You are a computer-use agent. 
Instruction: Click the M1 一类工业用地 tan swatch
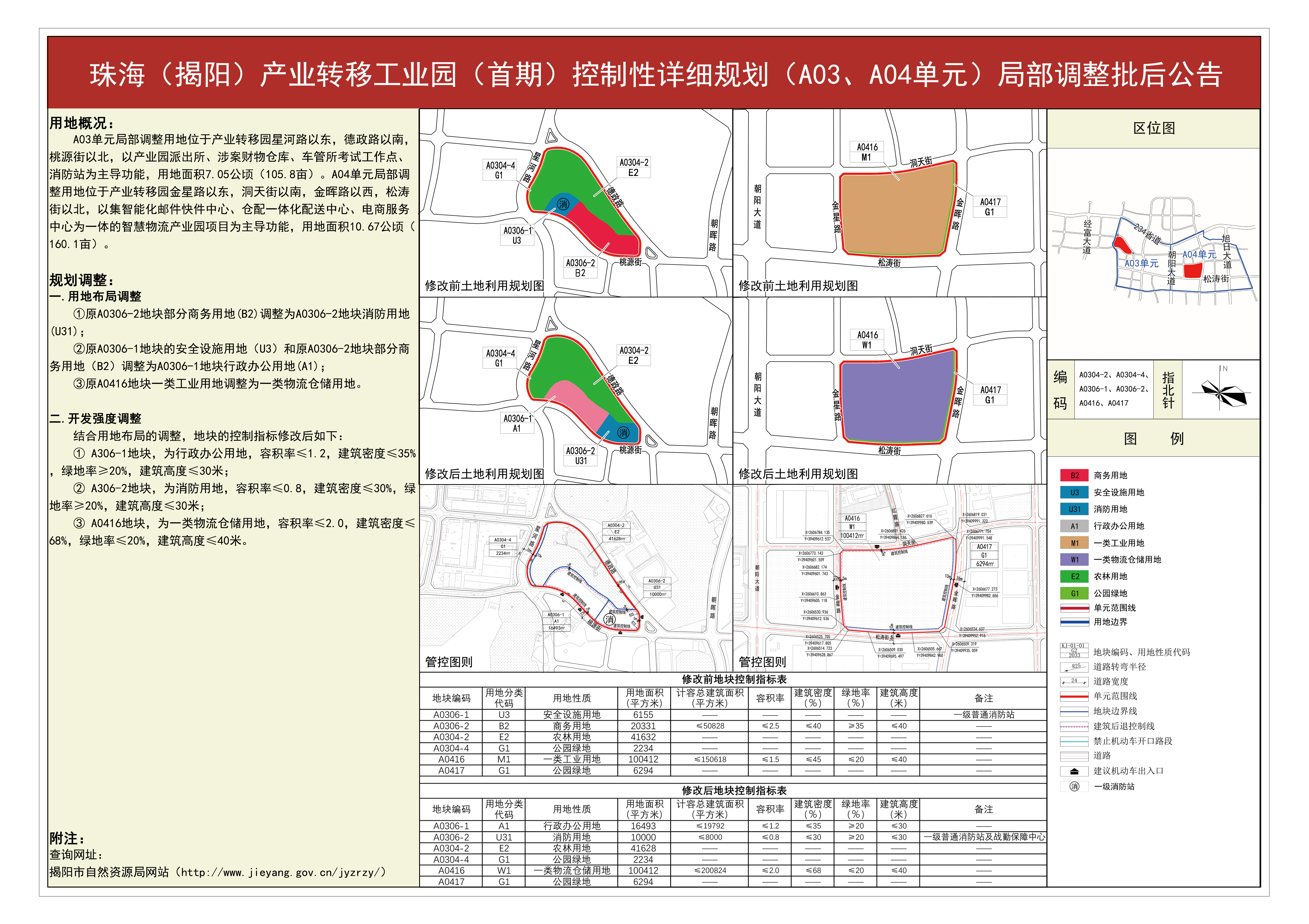1074,543
